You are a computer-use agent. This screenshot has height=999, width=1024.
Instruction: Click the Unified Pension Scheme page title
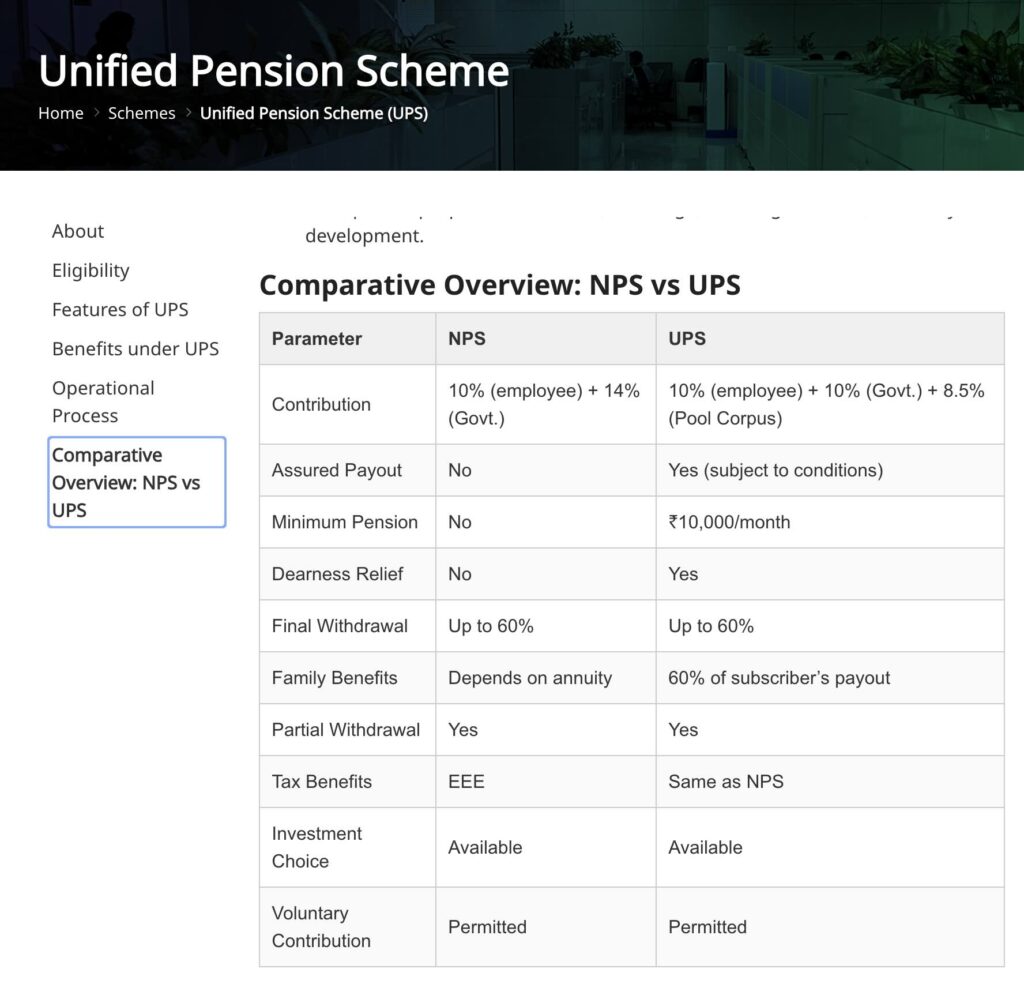click(274, 71)
